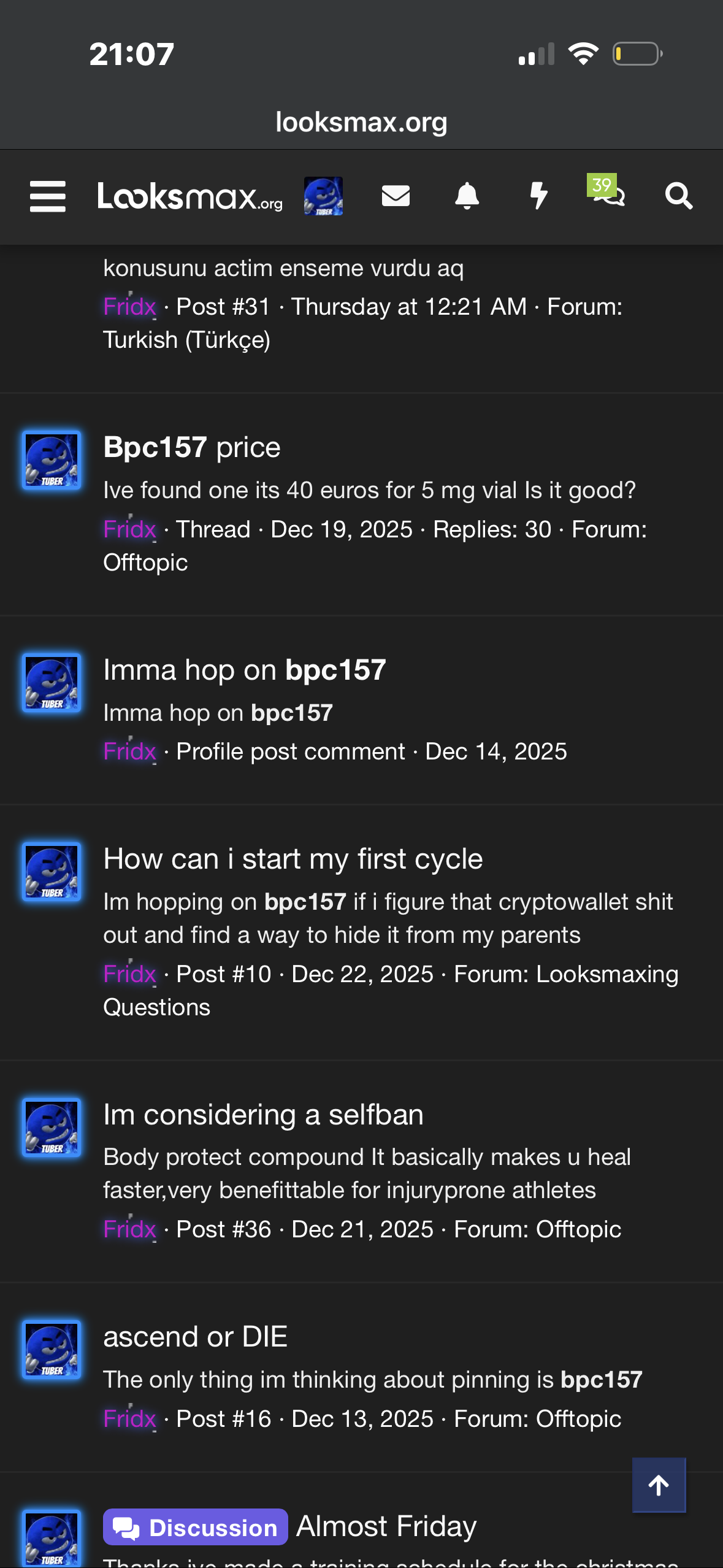Go to Looksmax.org home logo
This screenshot has height=1568, width=723.
[x=190, y=198]
